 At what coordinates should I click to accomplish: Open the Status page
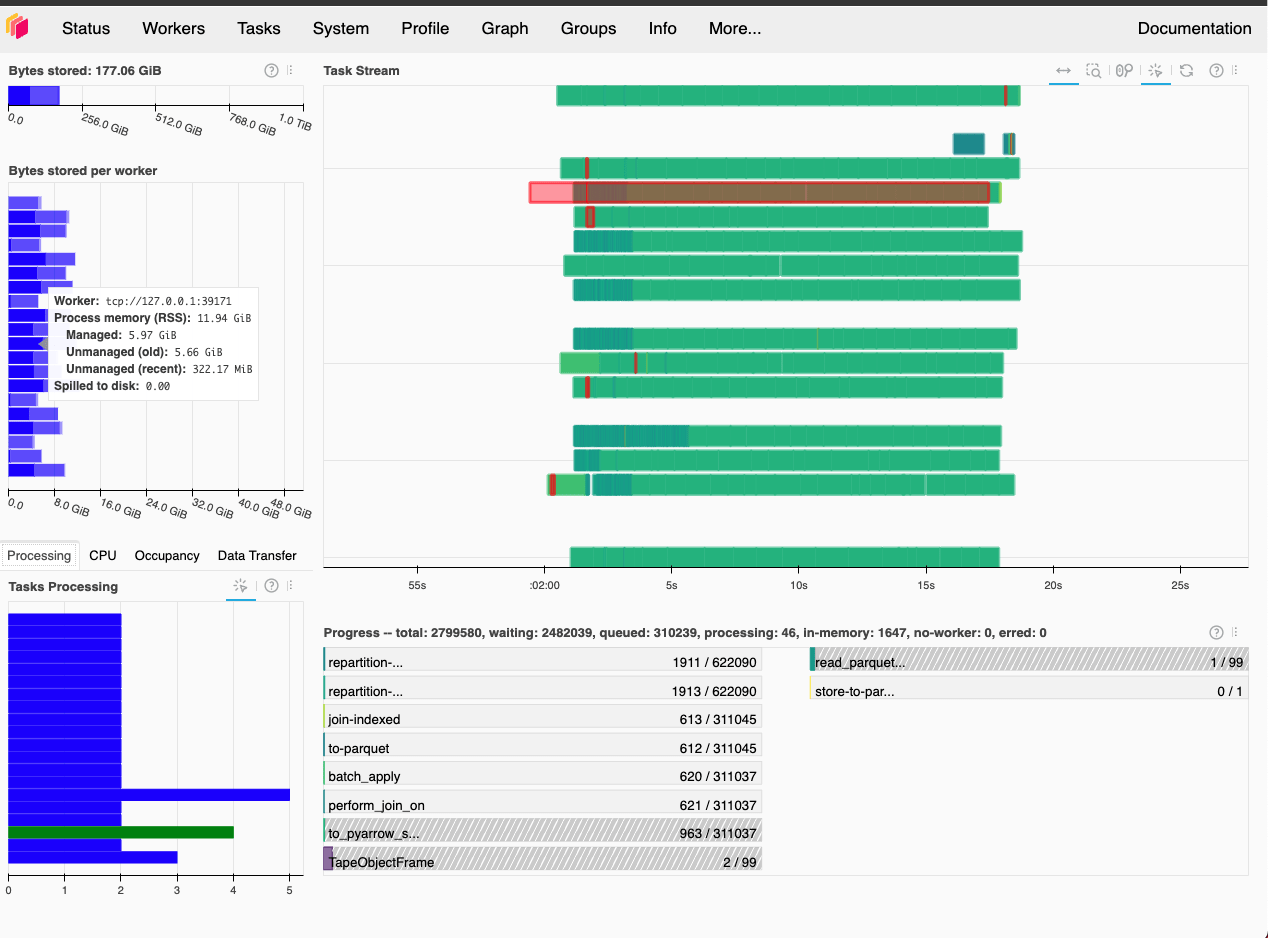pos(86,28)
